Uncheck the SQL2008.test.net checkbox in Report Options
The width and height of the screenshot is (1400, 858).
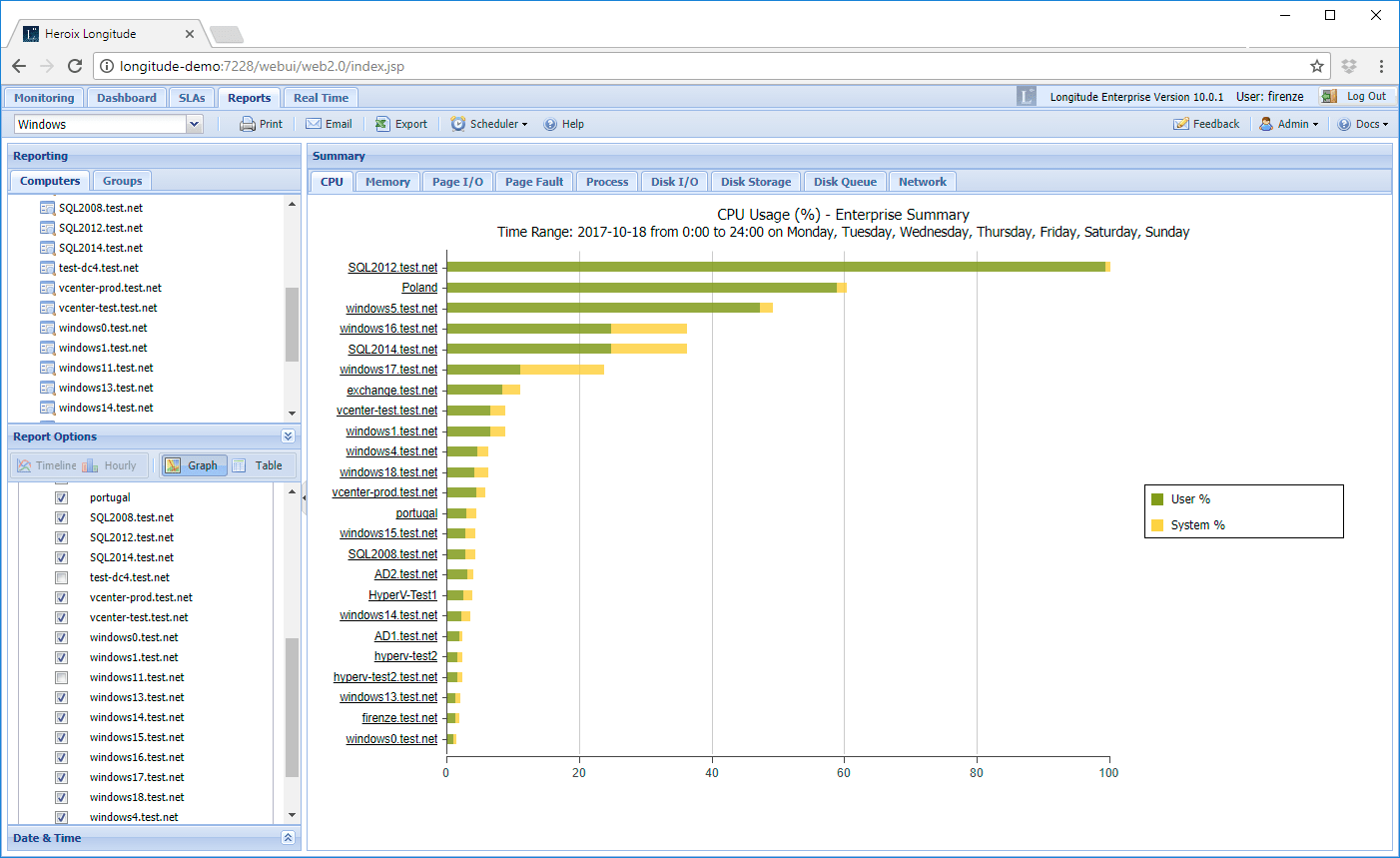[61, 517]
